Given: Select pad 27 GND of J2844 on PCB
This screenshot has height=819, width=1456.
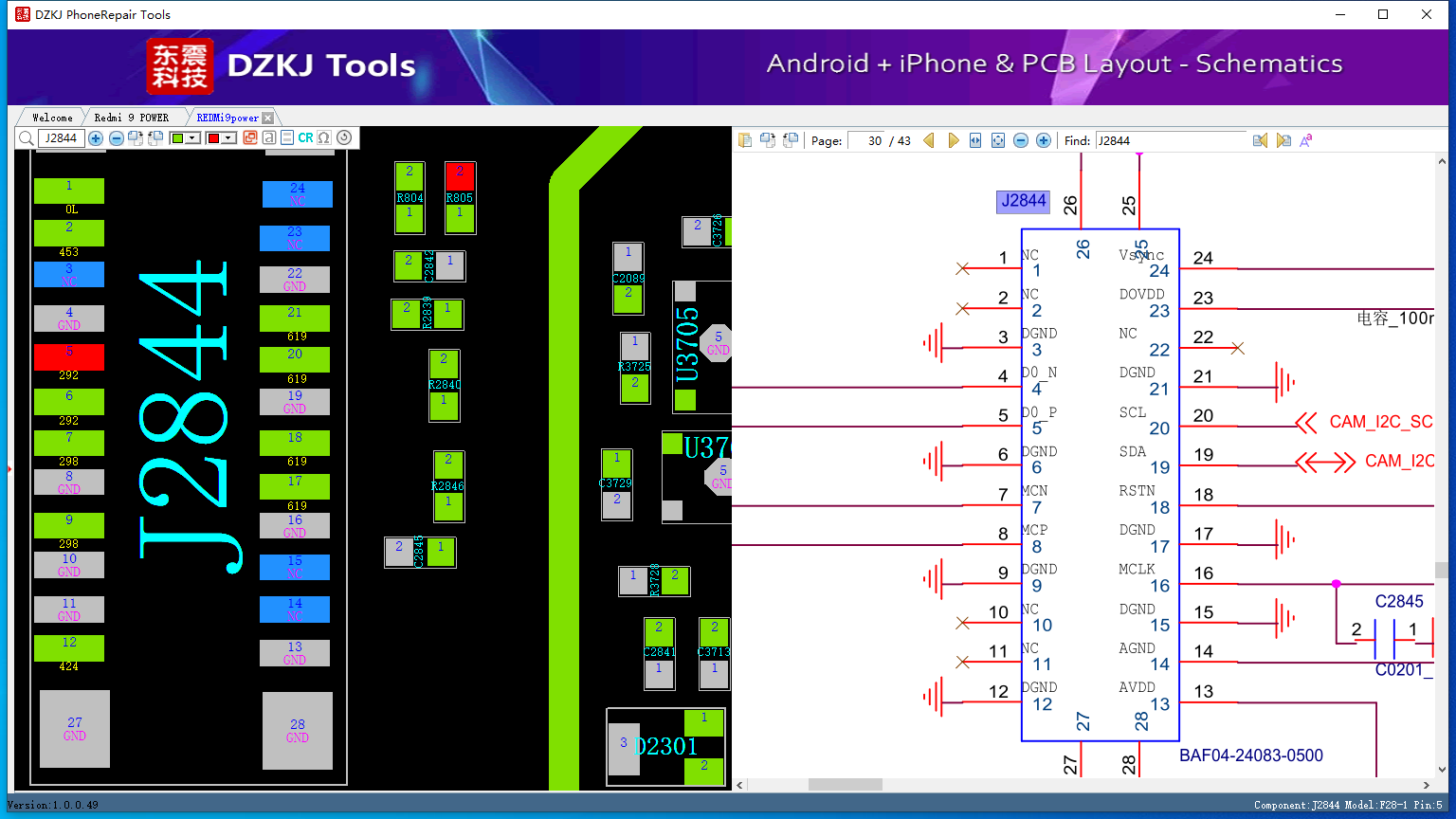Looking at the screenshot, I should click(x=75, y=729).
